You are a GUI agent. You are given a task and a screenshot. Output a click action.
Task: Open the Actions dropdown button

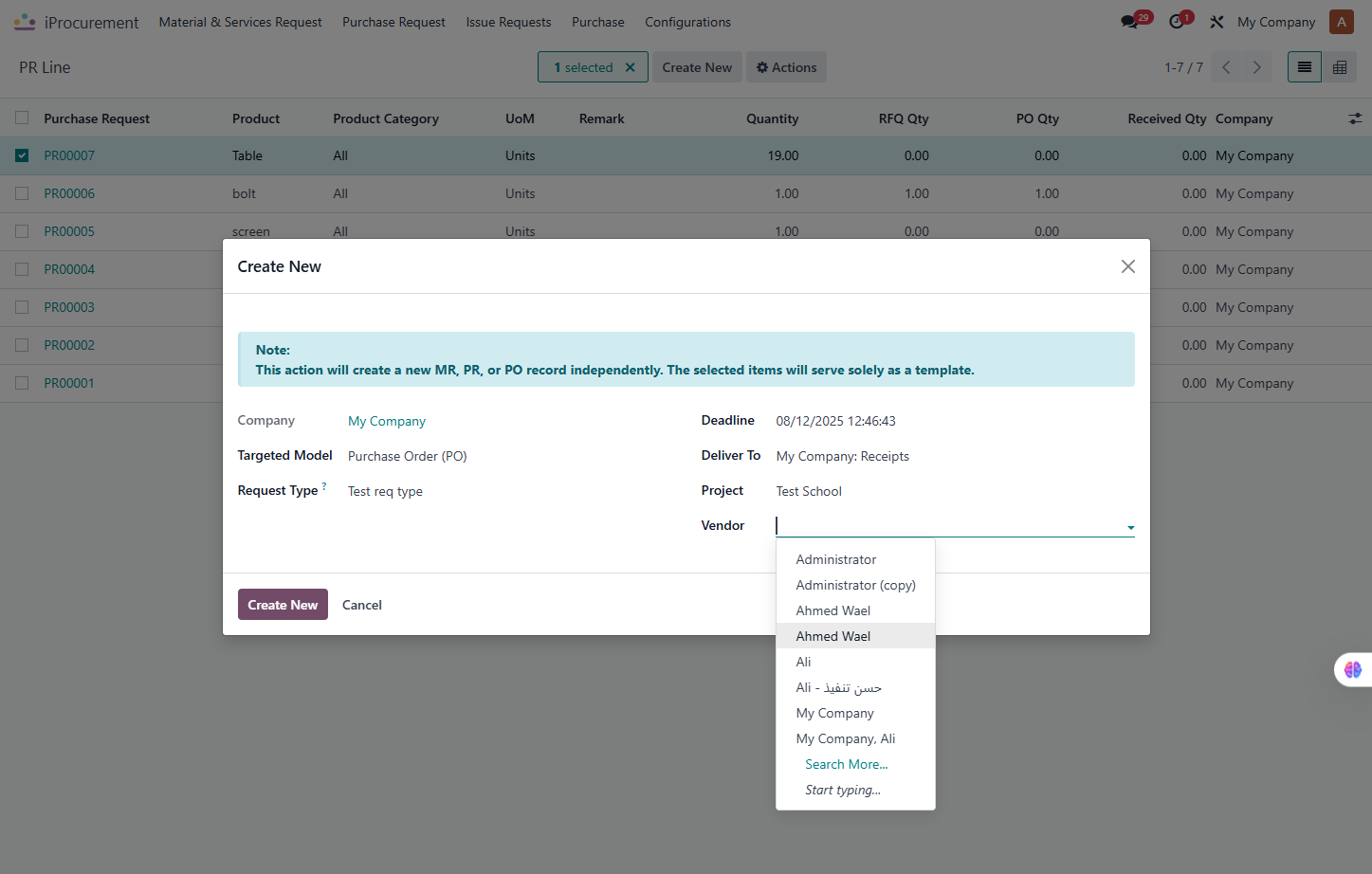(786, 67)
